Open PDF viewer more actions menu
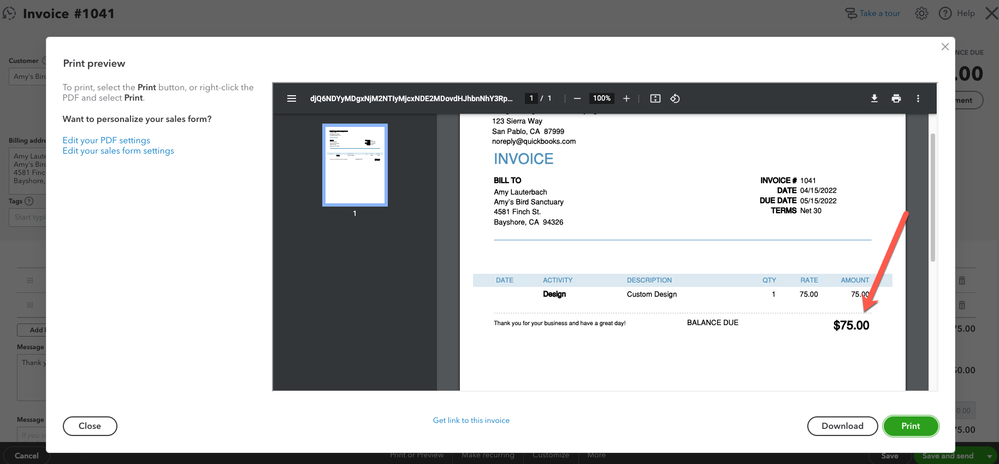This screenshot has height=464, width=999. pos(918,98)
